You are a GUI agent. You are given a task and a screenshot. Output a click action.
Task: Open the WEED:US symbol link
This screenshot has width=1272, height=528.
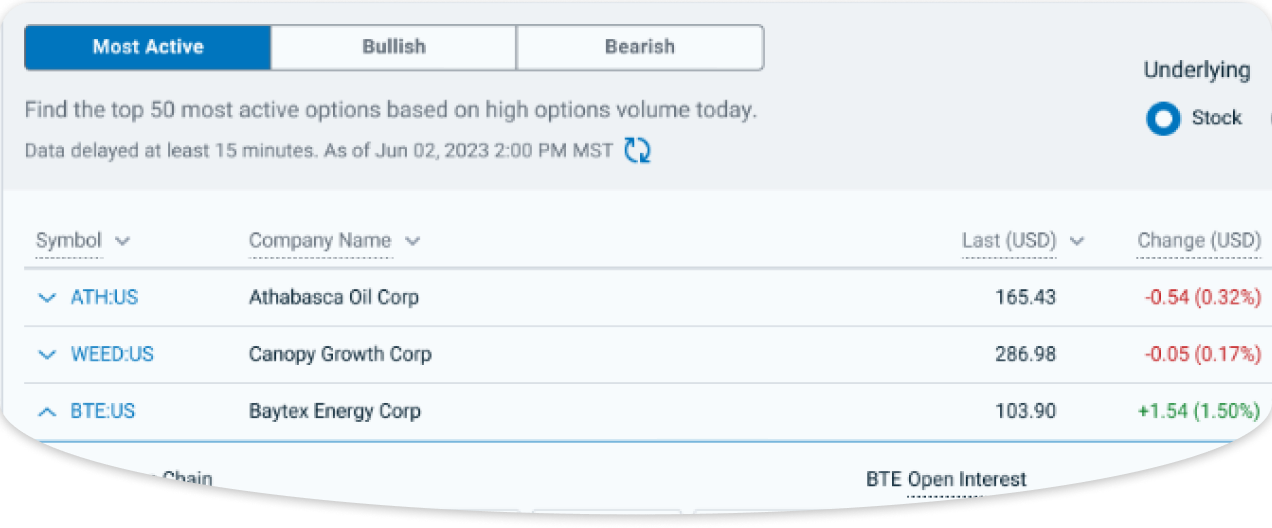(112, 355)
